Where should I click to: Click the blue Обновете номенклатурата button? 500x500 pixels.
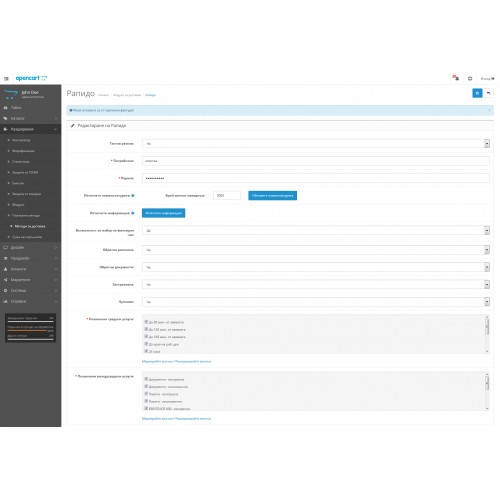[x=273, y=196]
